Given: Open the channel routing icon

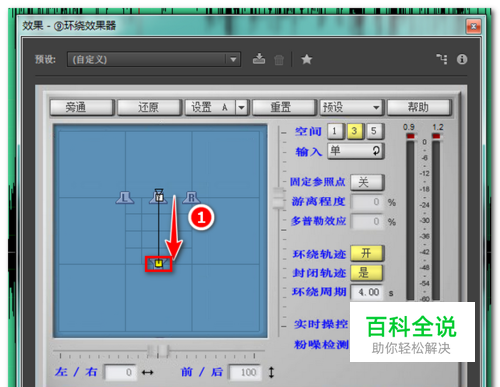Looking at the screenshot, I should pos(442,59).
